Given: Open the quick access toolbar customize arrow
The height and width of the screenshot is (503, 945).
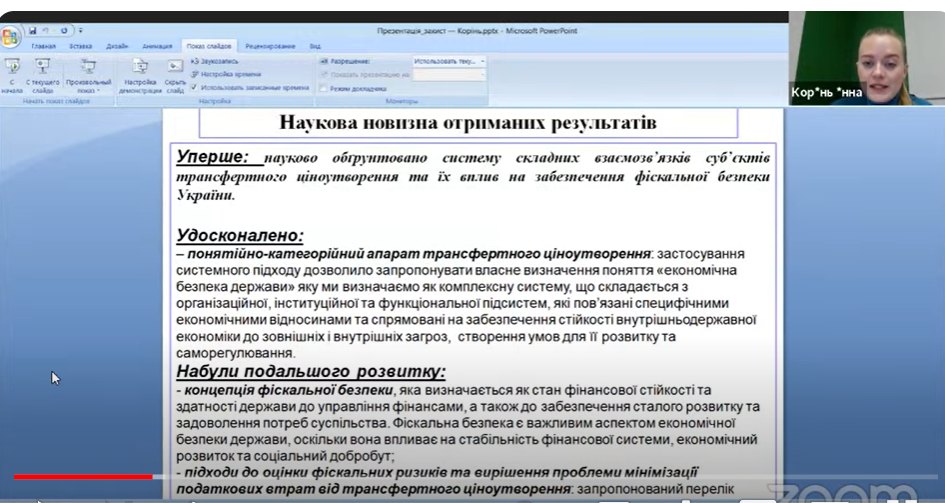Looking at the screenshot, I should tap(81, 30).
